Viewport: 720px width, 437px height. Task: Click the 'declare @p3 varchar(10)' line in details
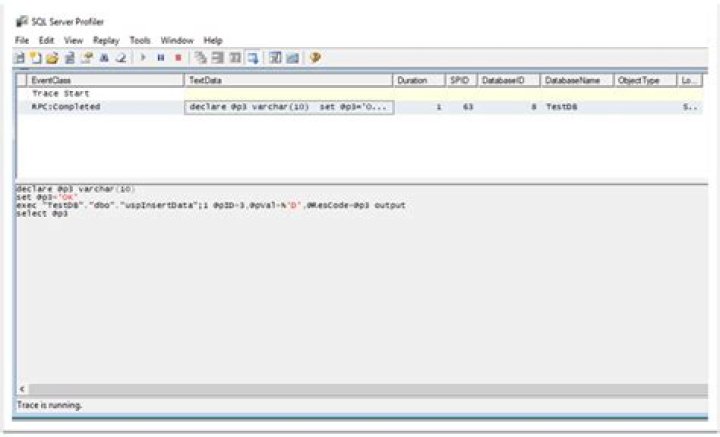pos(75,189)
